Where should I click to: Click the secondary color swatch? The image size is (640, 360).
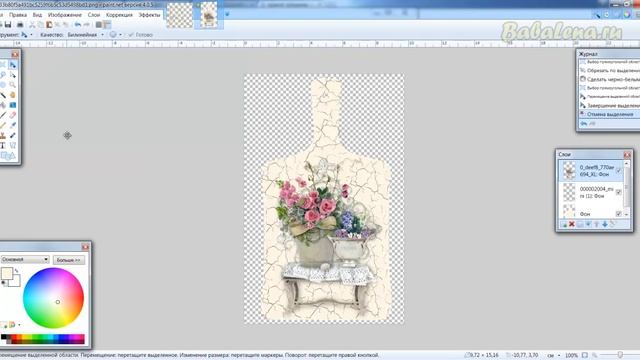point(16,282)
